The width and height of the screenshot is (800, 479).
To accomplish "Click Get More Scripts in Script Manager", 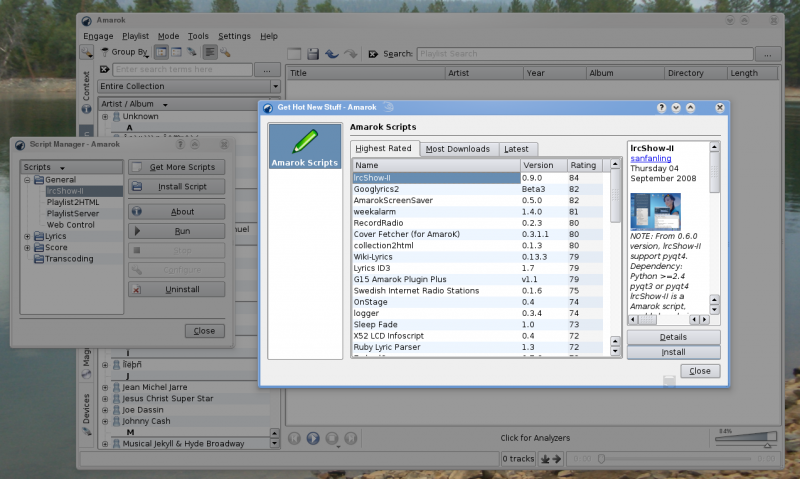I will pos(177,167).
